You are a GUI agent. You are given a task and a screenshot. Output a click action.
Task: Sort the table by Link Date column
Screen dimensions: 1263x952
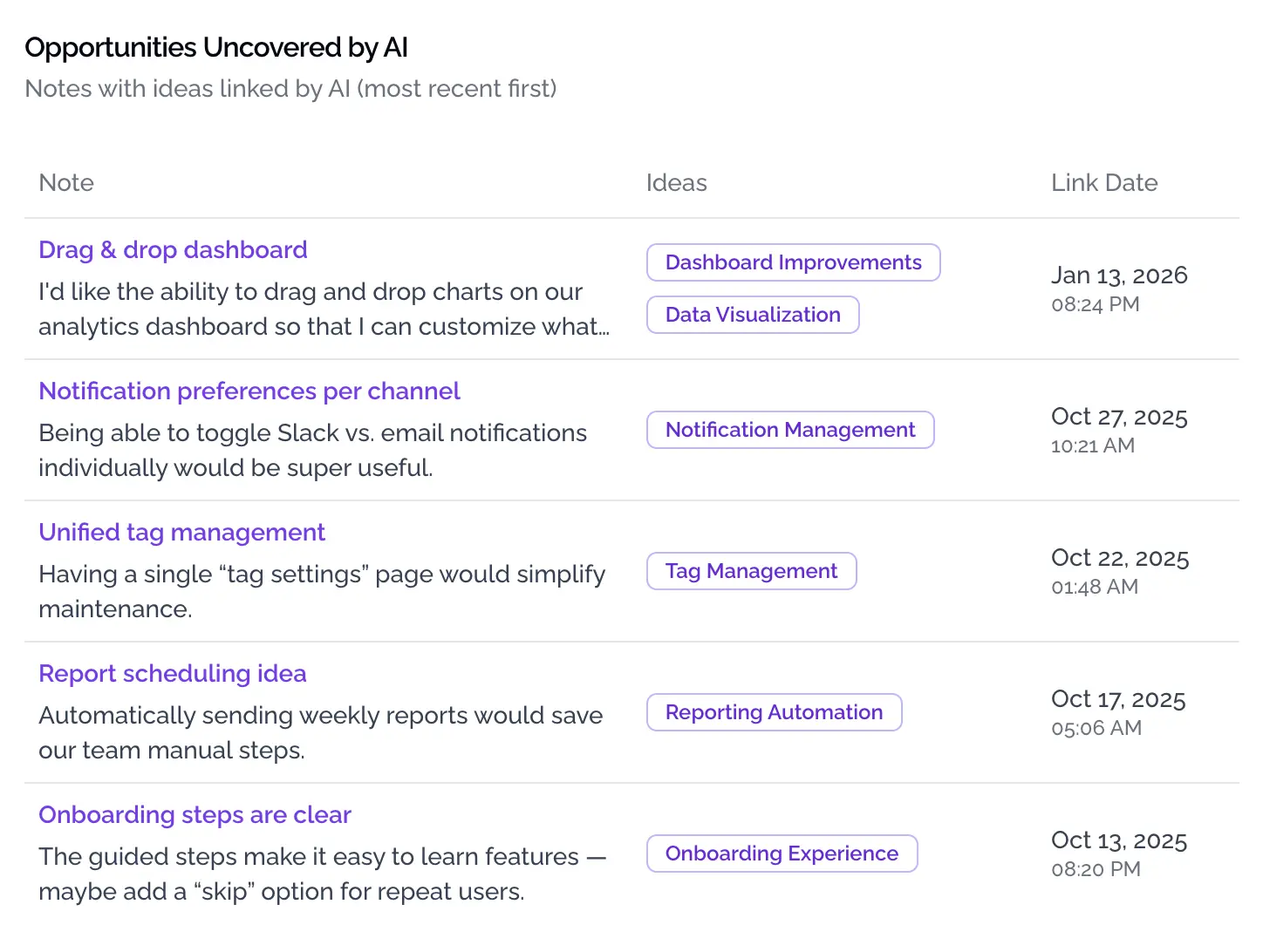tap(1104, 182)
